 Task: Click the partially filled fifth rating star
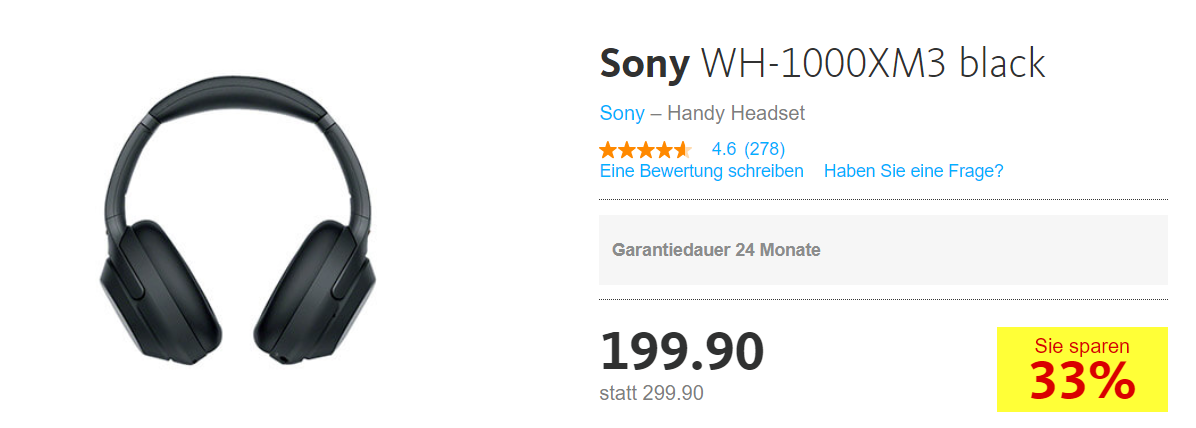[682, 150]
